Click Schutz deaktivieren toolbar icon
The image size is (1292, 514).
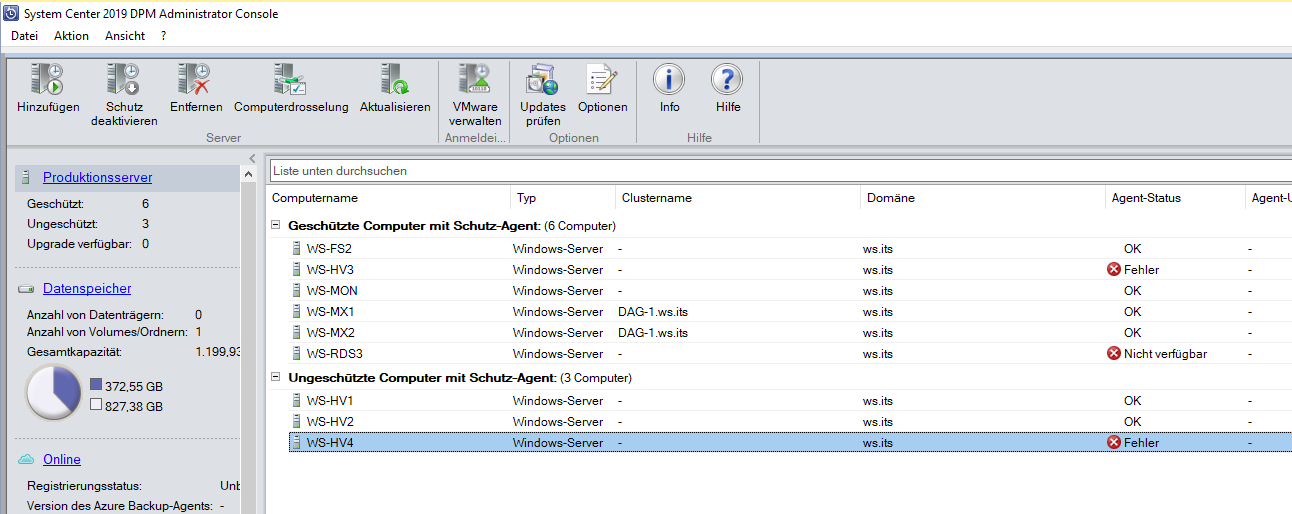(x=124, y=80)
